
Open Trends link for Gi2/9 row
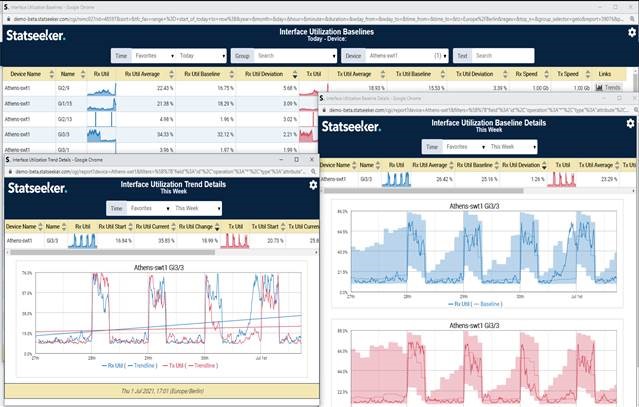click(608, 88)
